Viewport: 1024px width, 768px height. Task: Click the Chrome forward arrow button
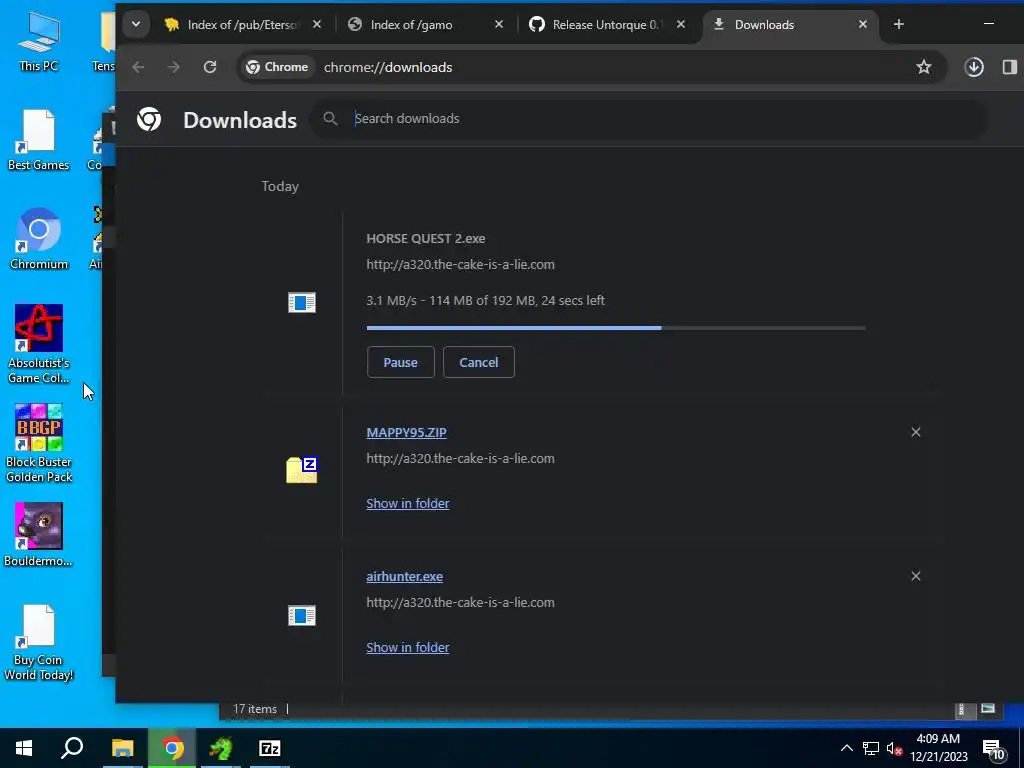[x=174, y=67]
